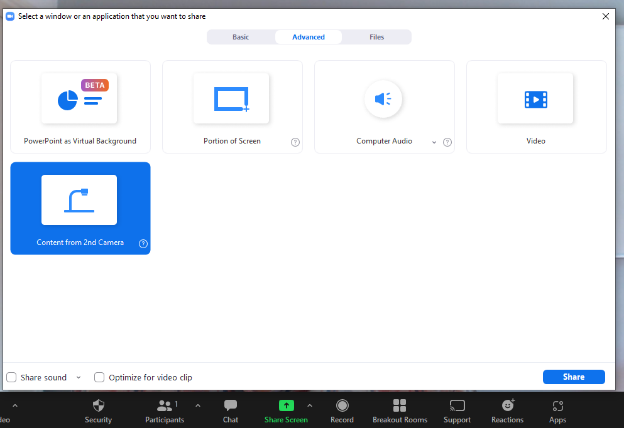The image size is (624, 428).
Task: Open Breakout Rooms
Action: 400,411
